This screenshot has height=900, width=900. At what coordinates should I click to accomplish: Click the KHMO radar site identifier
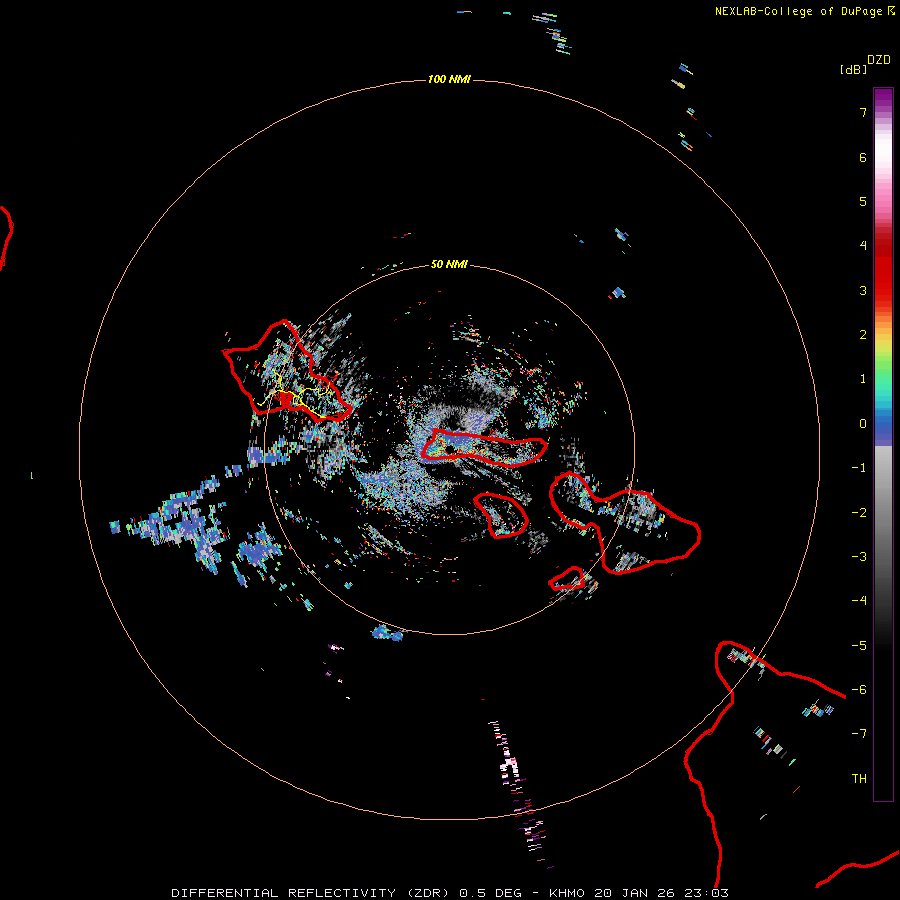click(567, 893)
